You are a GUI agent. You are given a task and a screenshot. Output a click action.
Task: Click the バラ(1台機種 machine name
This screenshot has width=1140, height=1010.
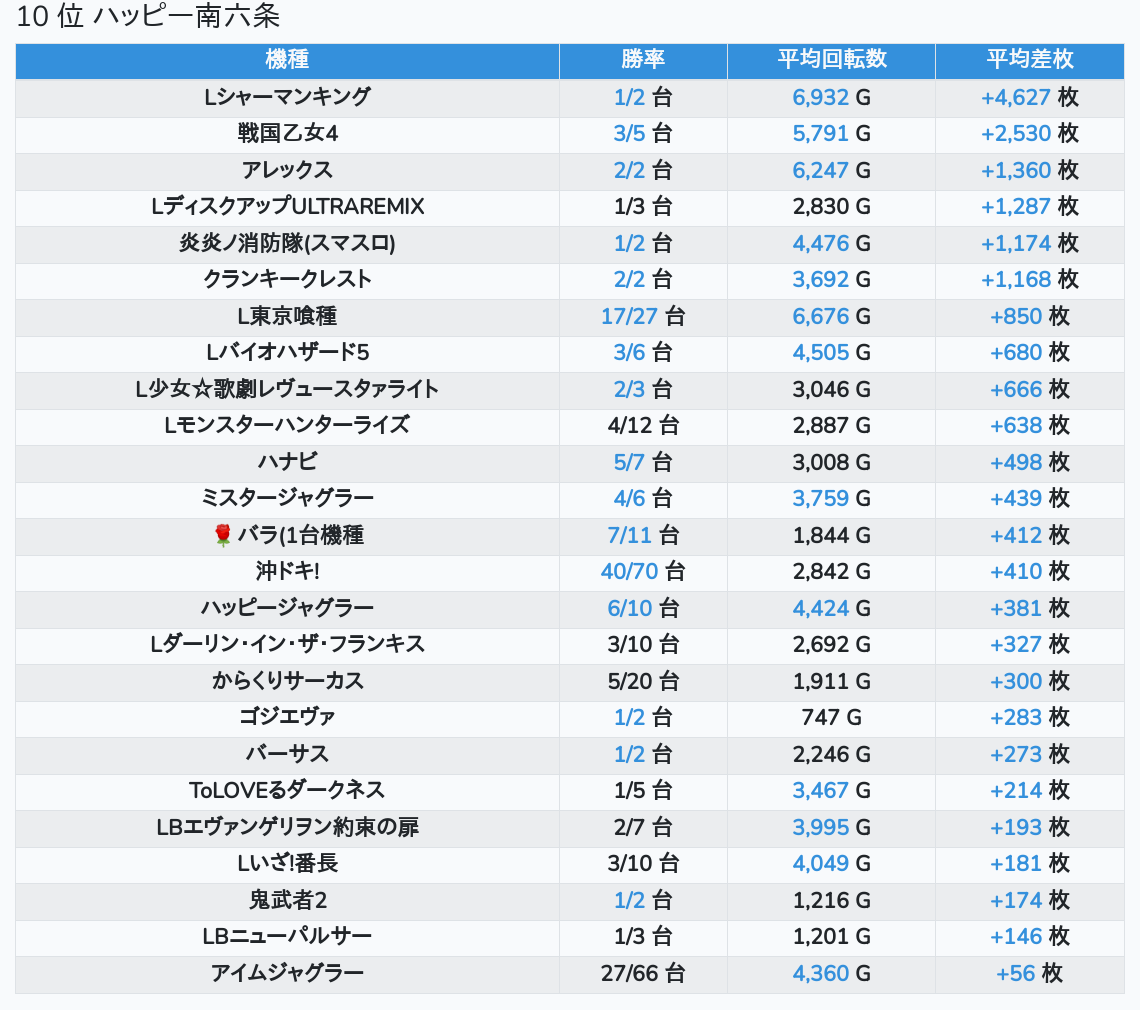(300, 535)
